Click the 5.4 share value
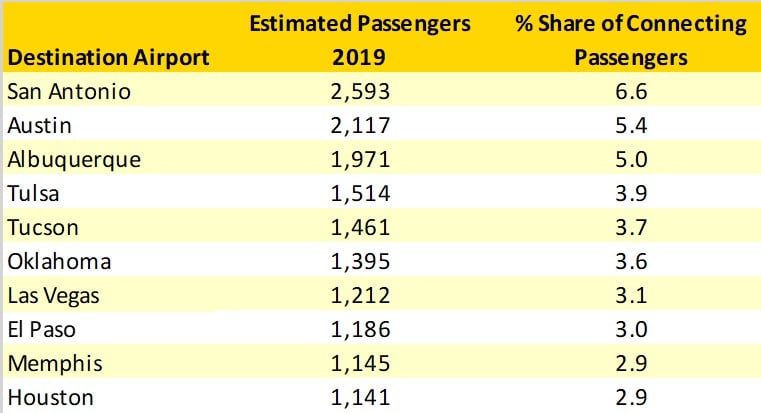This screenshot has width=761, height=413. 631,126
